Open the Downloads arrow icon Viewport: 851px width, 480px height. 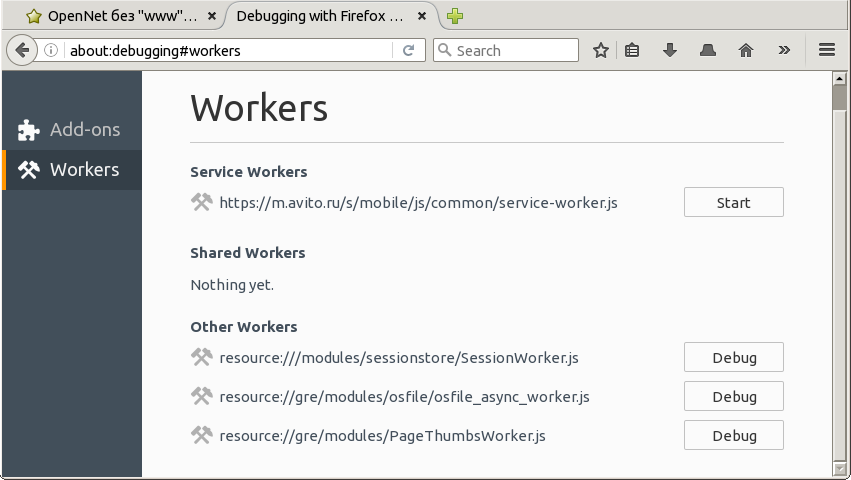tap(670, 50)
